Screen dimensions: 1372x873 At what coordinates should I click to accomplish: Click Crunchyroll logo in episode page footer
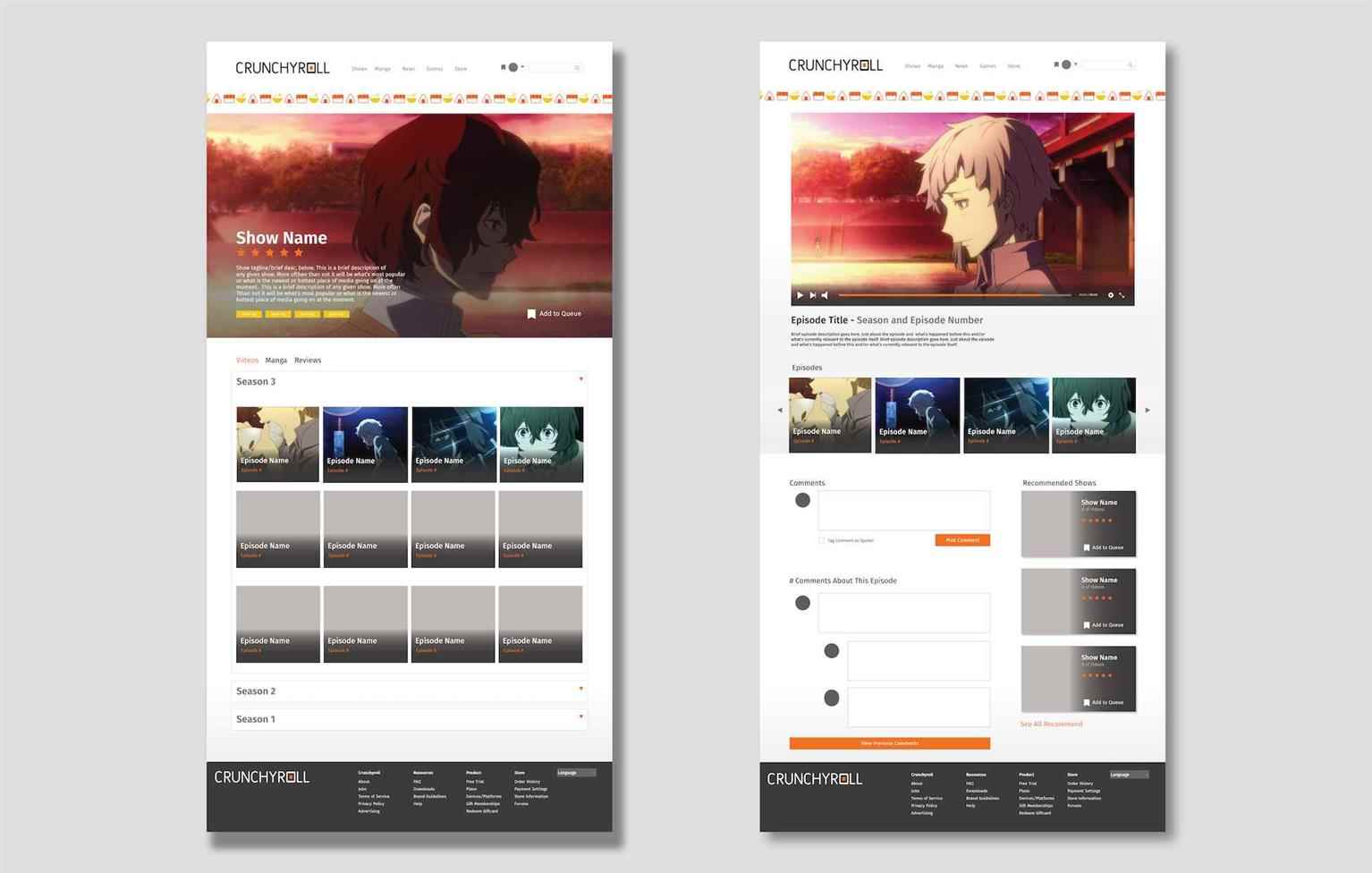point(815,779)
